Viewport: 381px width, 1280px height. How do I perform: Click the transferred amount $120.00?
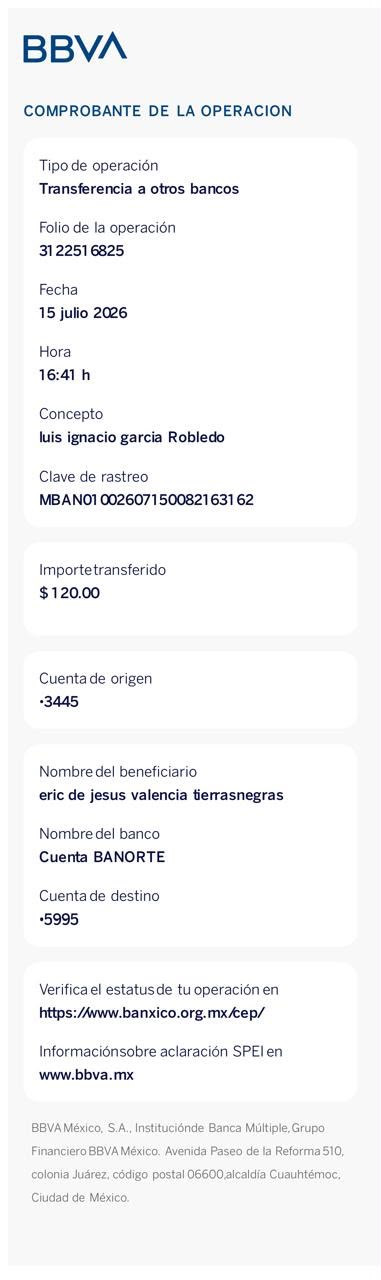point(70,593)
